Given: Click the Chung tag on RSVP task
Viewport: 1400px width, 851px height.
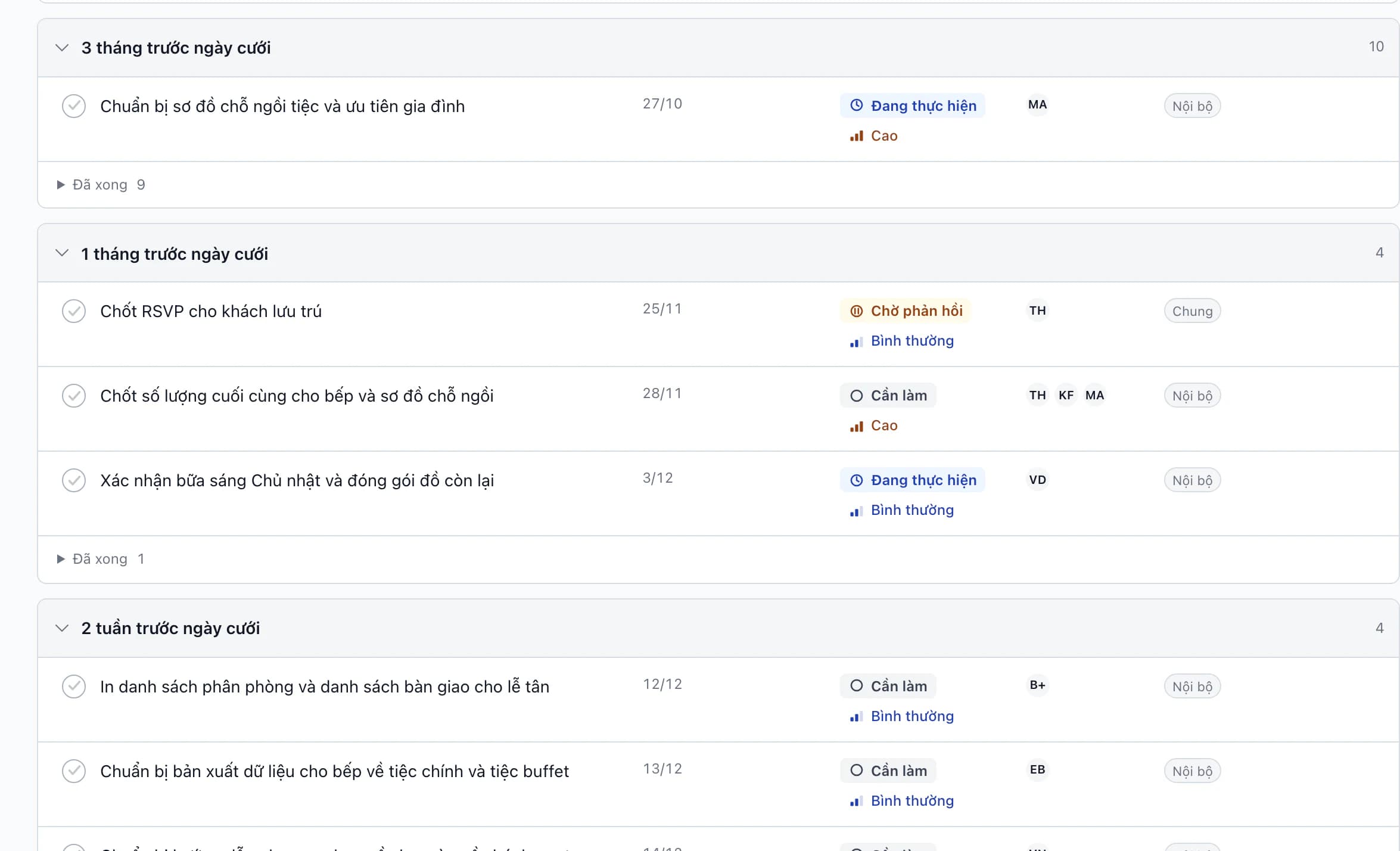Looking at the screenshot, I should (1192, 311).
